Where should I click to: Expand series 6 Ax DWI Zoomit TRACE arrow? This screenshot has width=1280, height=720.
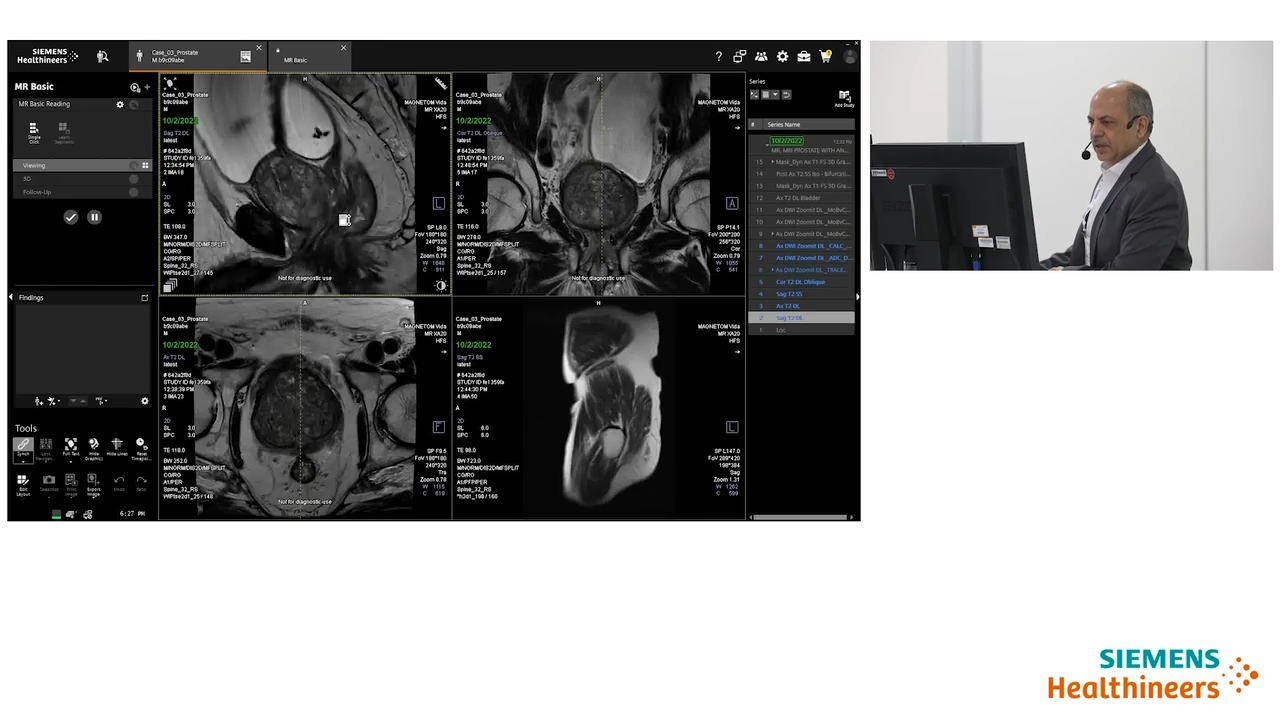(773, 270)
